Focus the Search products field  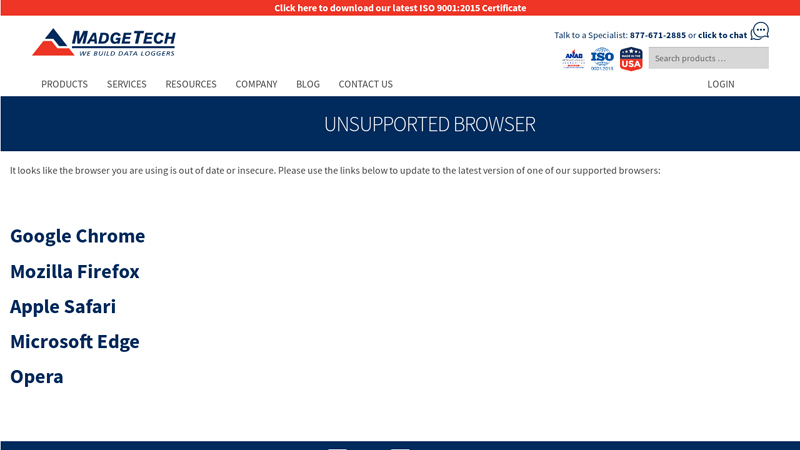(708, 58)
